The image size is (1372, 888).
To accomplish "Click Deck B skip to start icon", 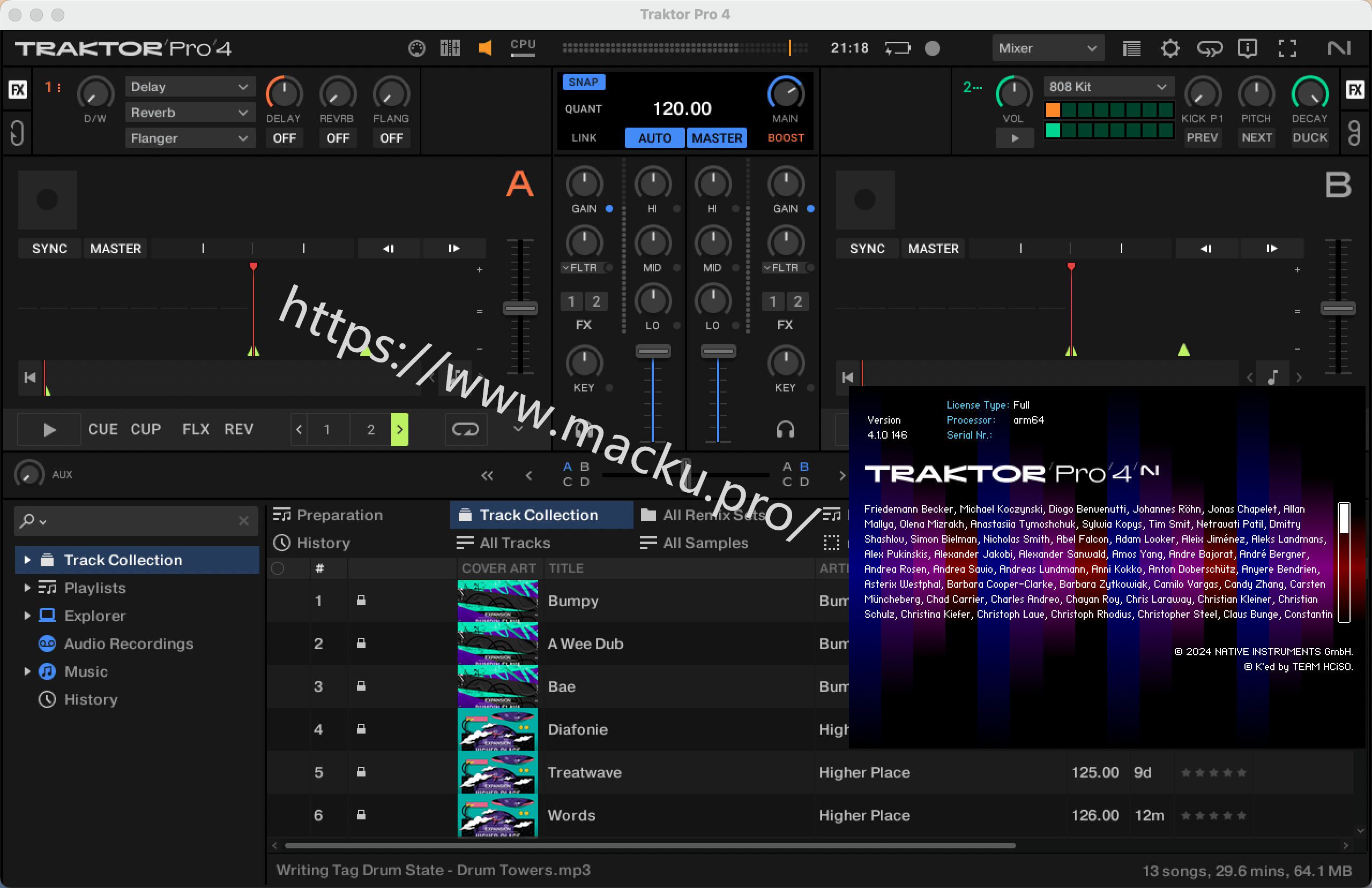I will (x=848, y=378).
